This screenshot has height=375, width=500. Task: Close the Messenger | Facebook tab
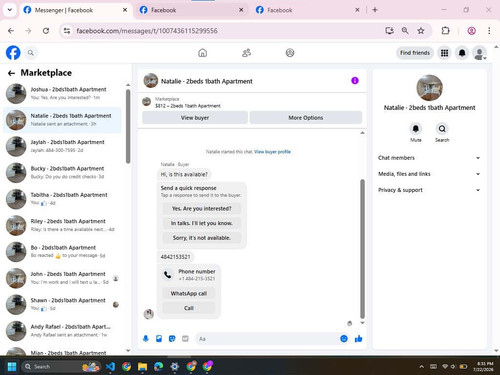point(125,10)
